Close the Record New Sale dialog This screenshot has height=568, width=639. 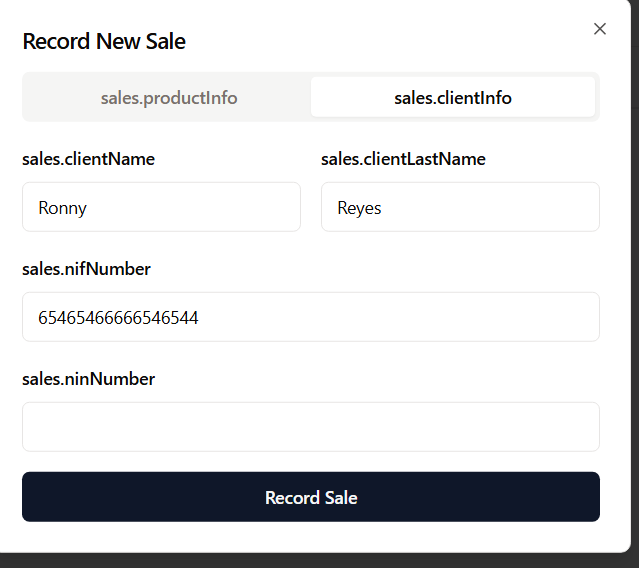[x=600, y=29]
